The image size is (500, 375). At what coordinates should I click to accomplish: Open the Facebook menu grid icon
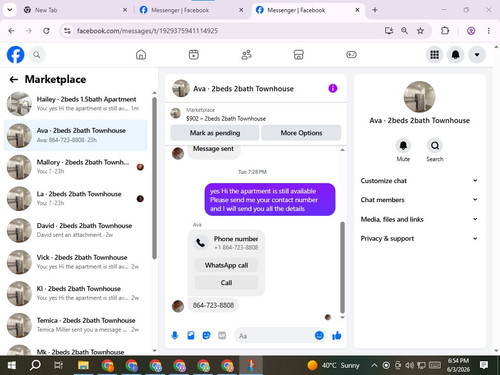click(434, 55)
